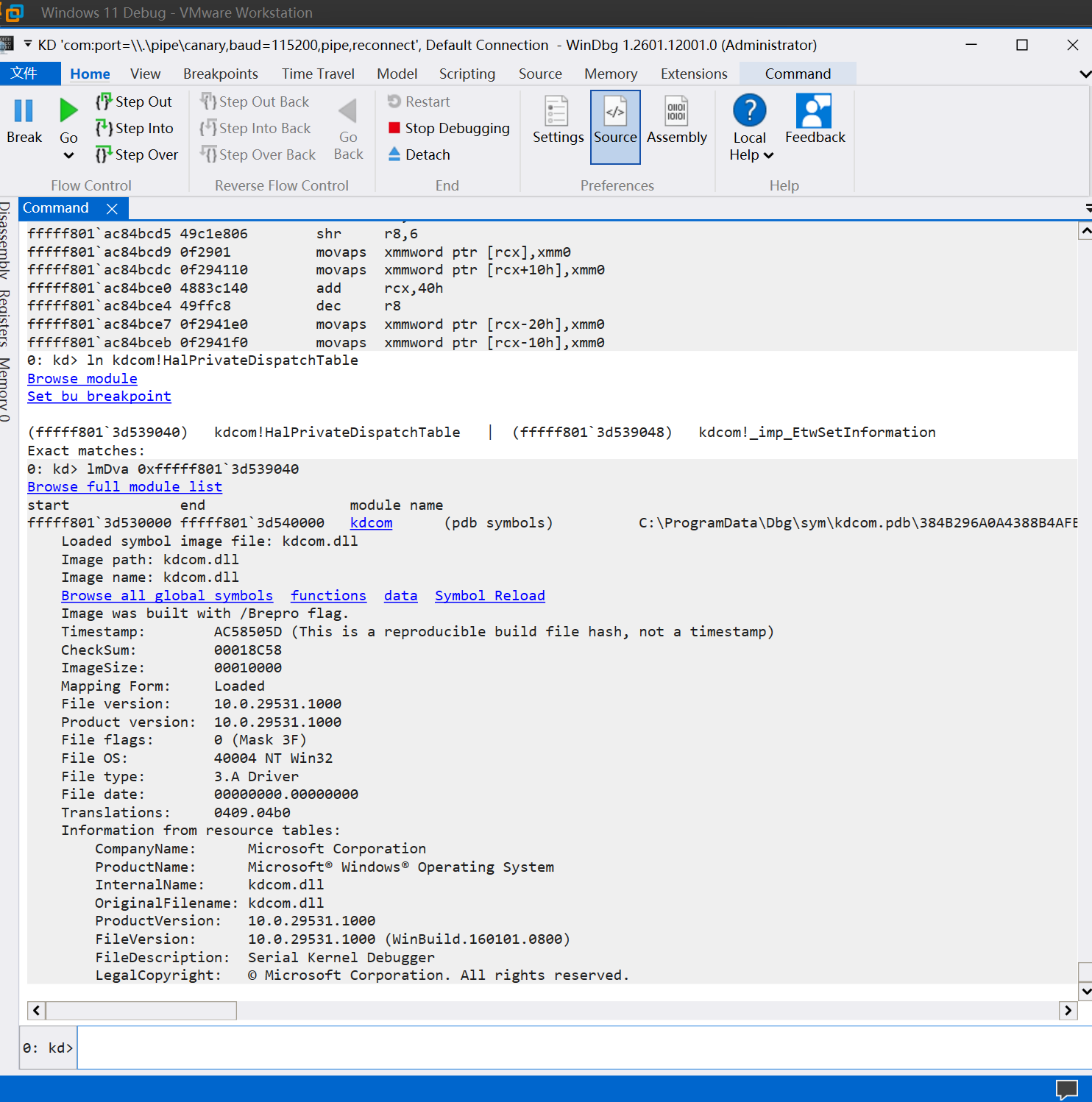Select the Command window tab label
The height and width of the screenshot is (1102, 1092).
[56, 208]
